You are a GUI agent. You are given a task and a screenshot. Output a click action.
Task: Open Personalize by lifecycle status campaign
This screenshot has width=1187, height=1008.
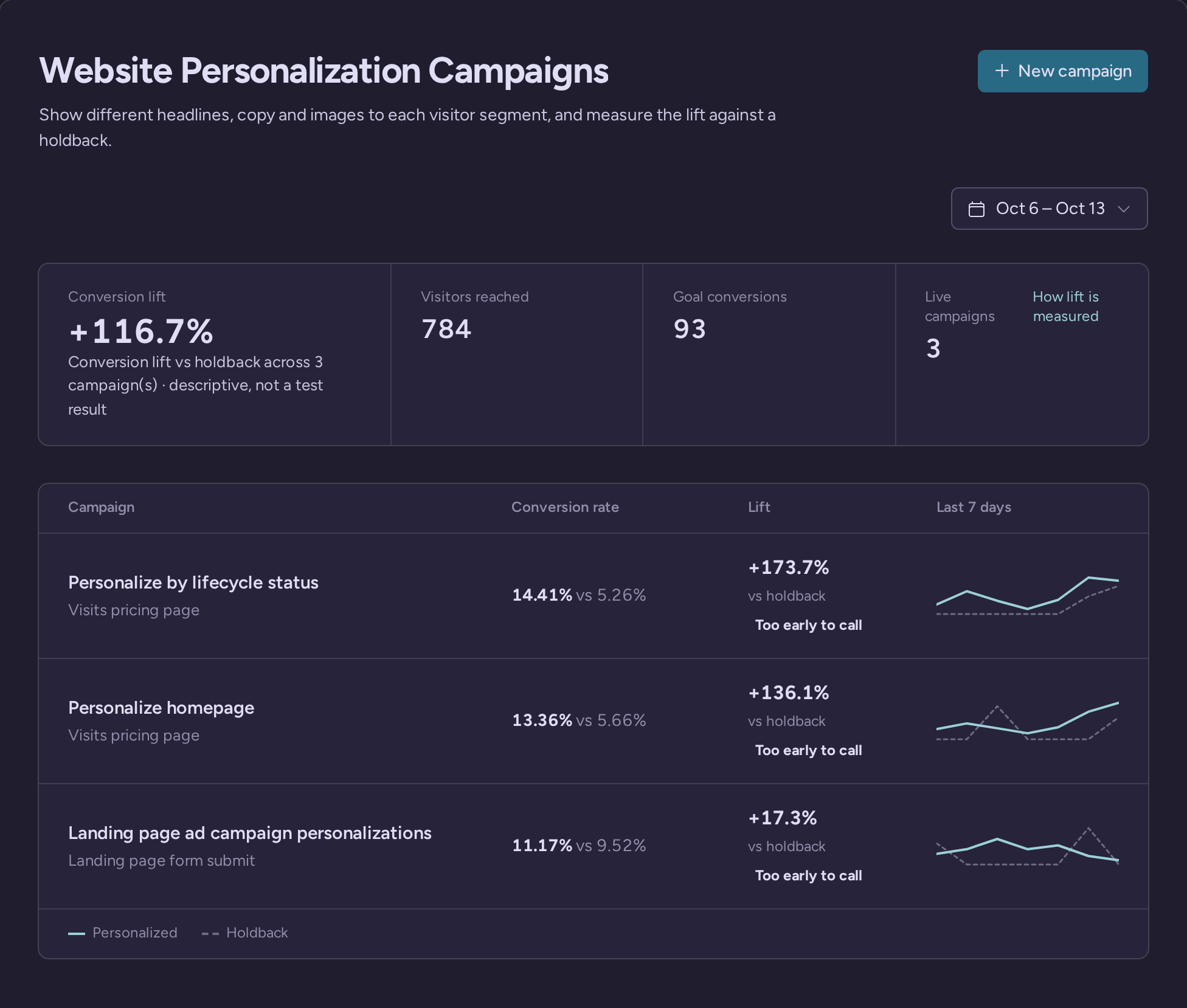193,582
